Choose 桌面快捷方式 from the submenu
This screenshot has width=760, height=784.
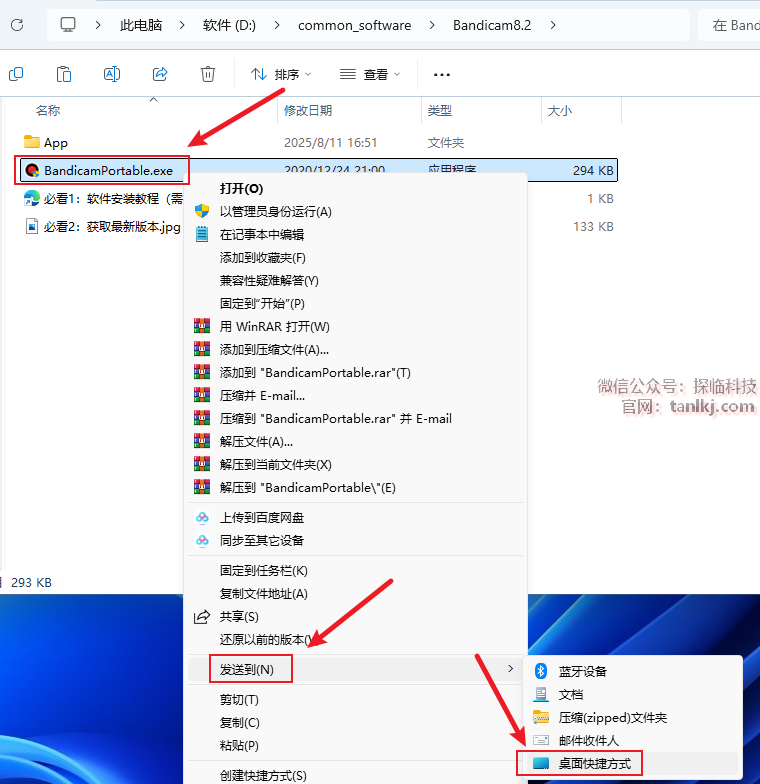(x=594, y=763)
